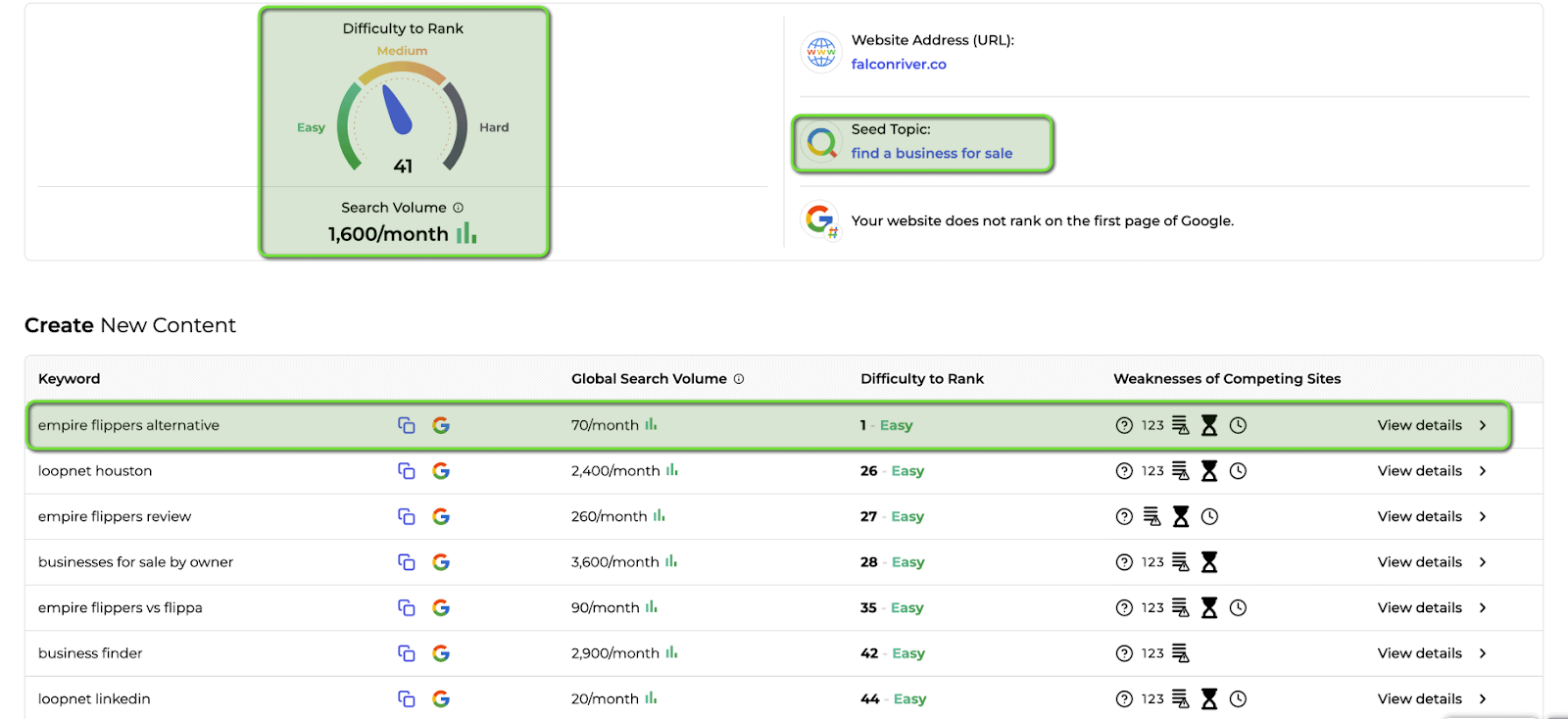Expand details chevron for 'empire flippers alternative'
1568x719 pixels.
pyautogui.click(x=1483, y=425)
